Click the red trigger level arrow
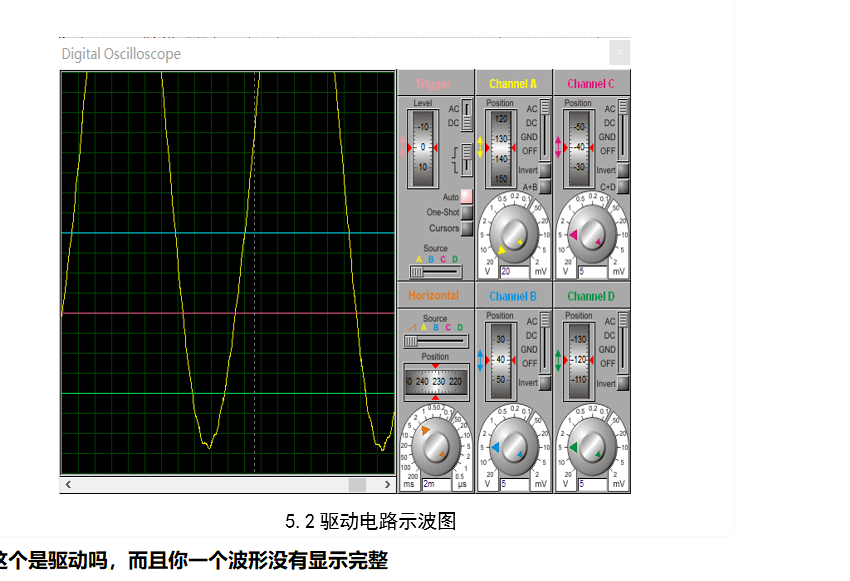Viewport: 850px width, 581px height. (x=402, y=147)
